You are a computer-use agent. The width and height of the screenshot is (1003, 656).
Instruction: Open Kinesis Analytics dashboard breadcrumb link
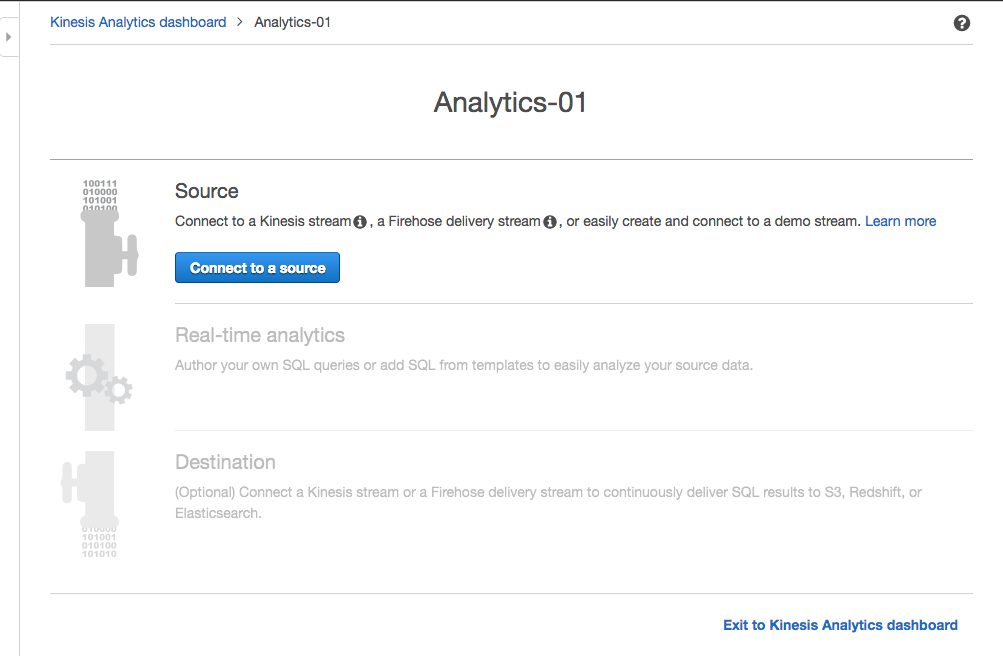point(138,22)
